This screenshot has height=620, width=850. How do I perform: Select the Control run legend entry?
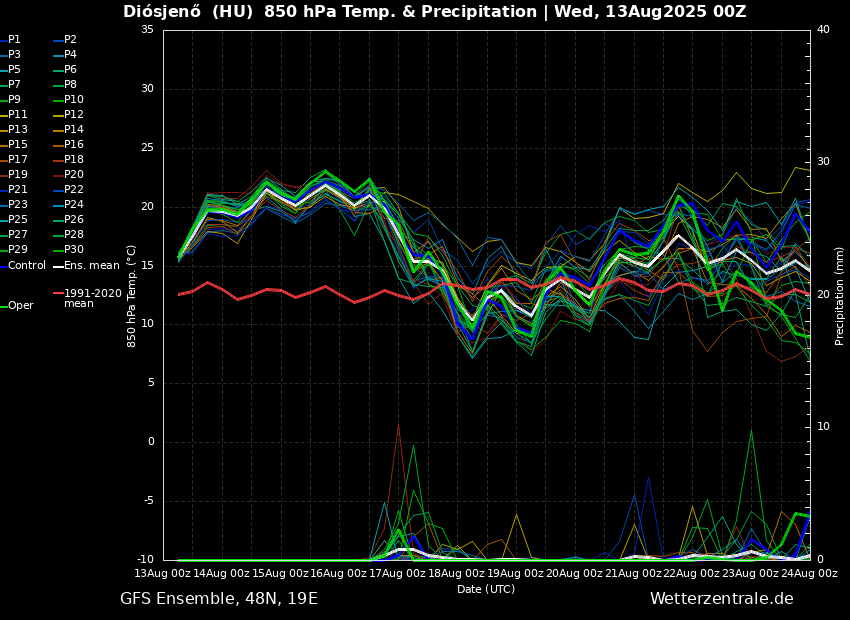(27, 266)
